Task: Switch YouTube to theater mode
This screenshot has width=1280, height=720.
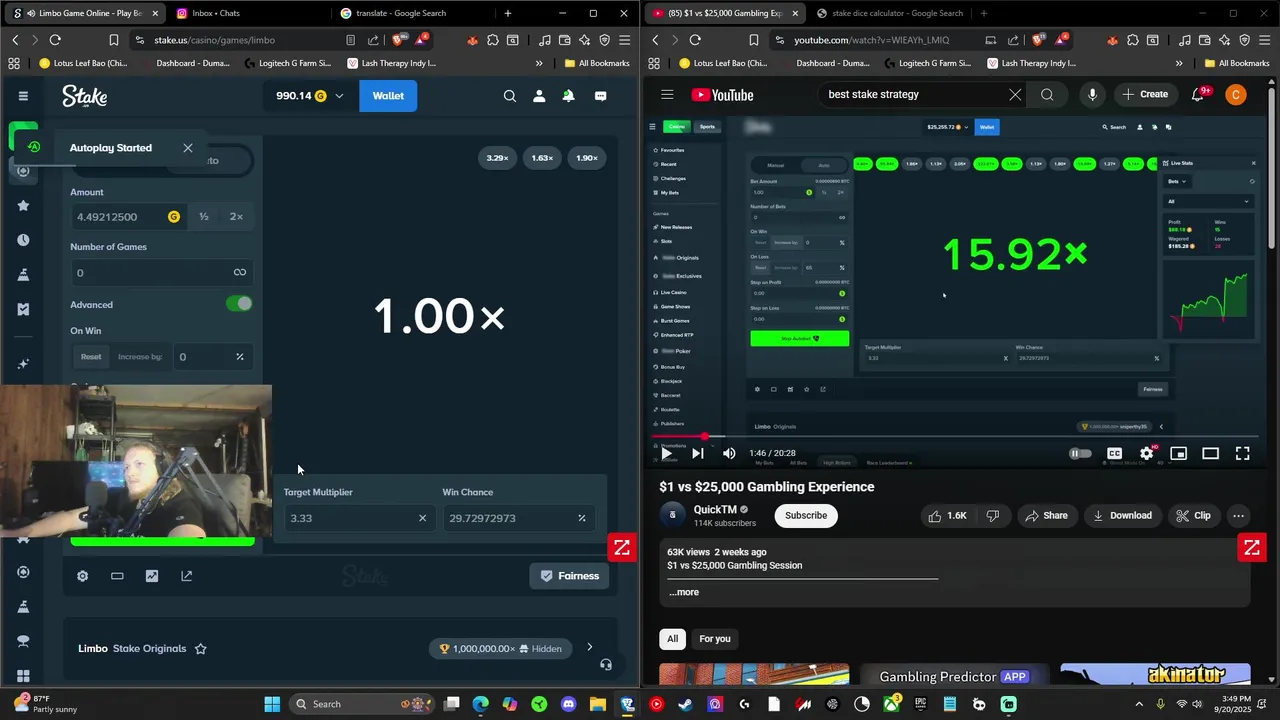Action: coord(1210,454)
